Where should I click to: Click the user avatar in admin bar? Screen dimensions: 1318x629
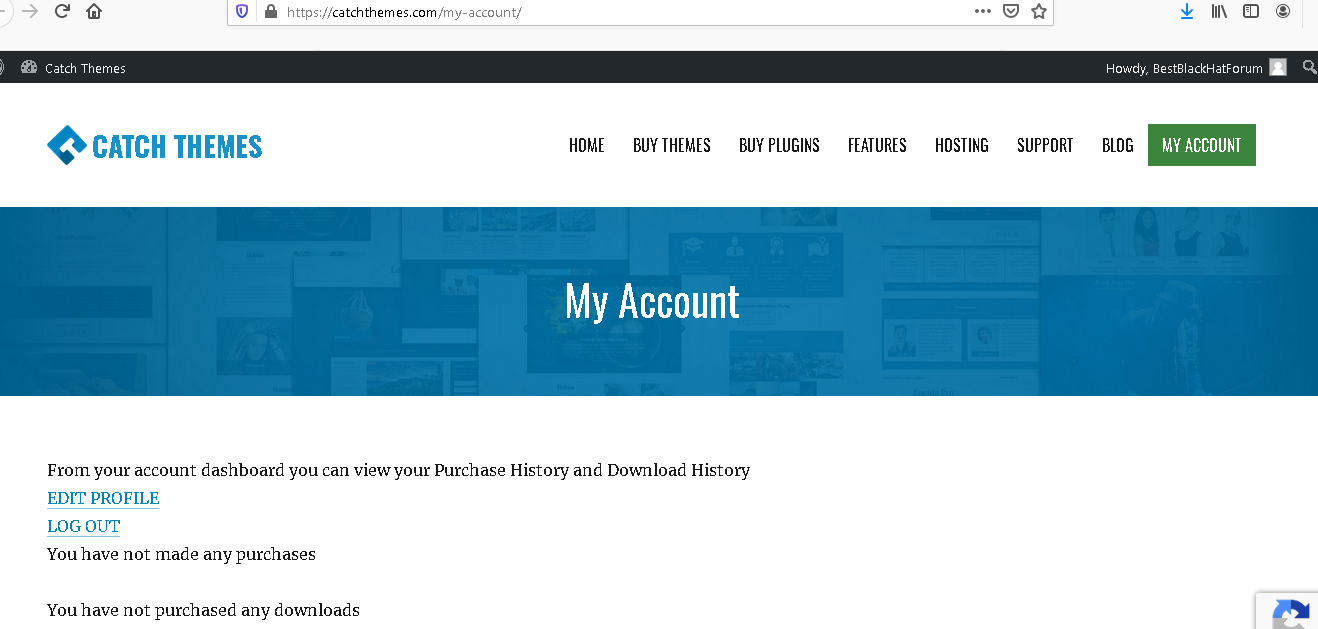(x=1278, y=67)
